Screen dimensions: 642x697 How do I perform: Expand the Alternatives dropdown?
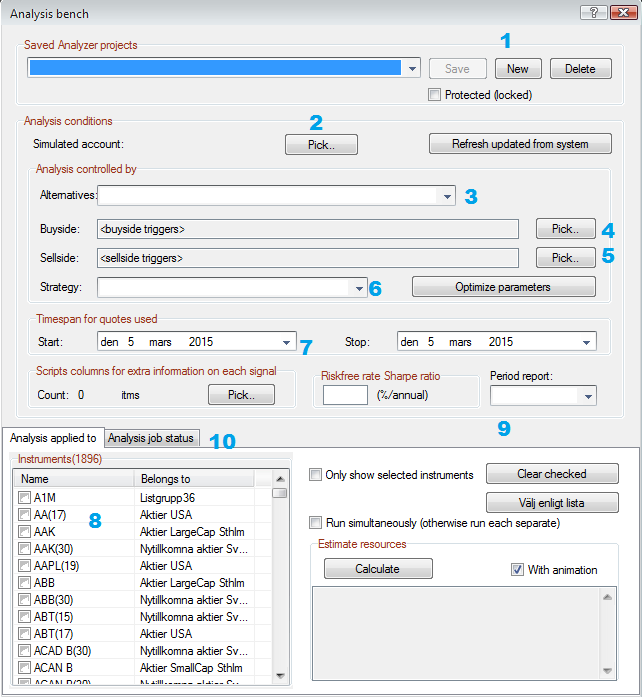pyautogui.click(x=447, y=196)
